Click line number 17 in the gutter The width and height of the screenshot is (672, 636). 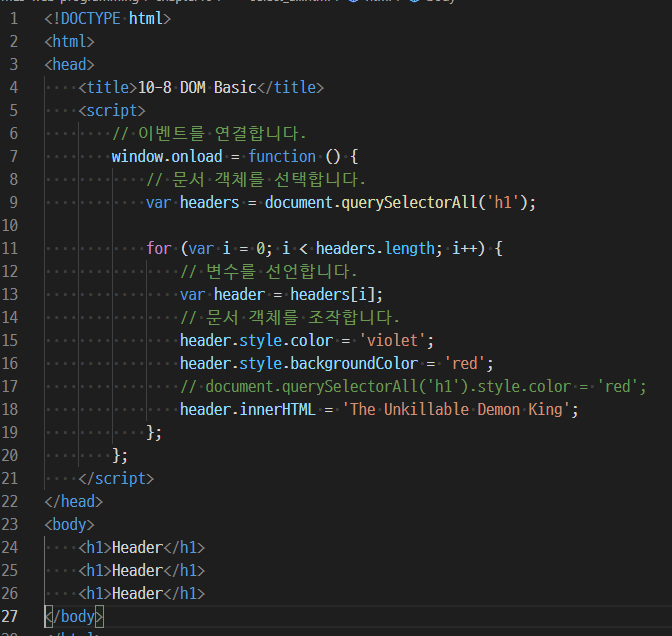click(x=9, y=386)
